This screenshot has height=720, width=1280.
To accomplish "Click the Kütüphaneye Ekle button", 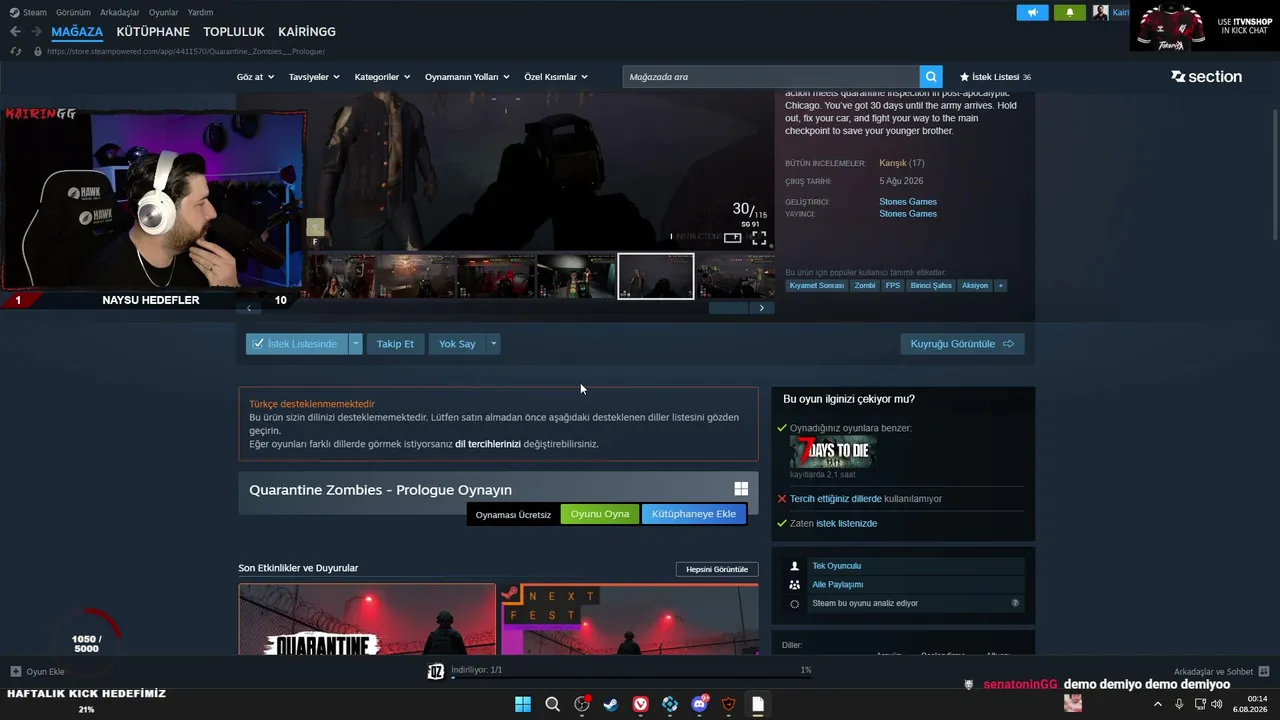I will 694,514.
